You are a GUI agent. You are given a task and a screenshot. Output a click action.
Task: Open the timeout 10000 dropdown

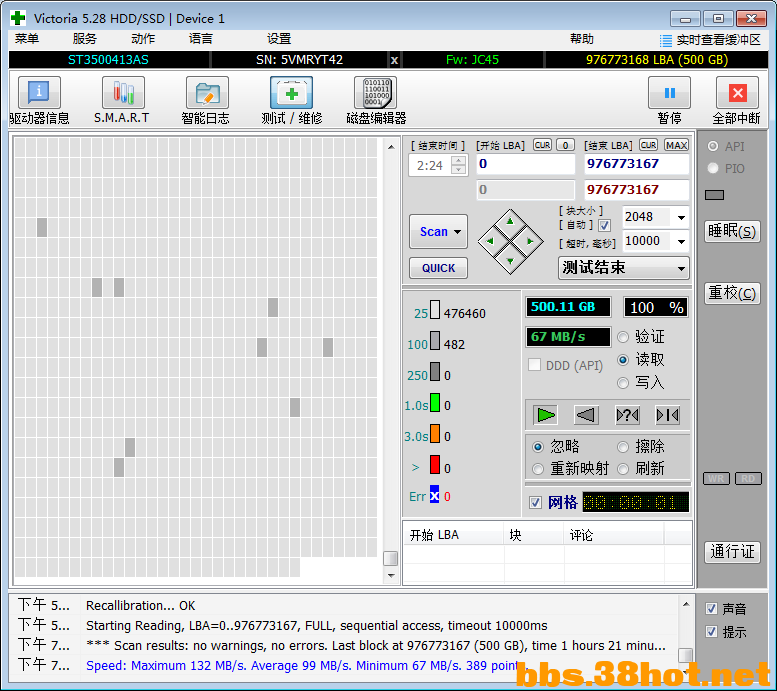point(681,241)
